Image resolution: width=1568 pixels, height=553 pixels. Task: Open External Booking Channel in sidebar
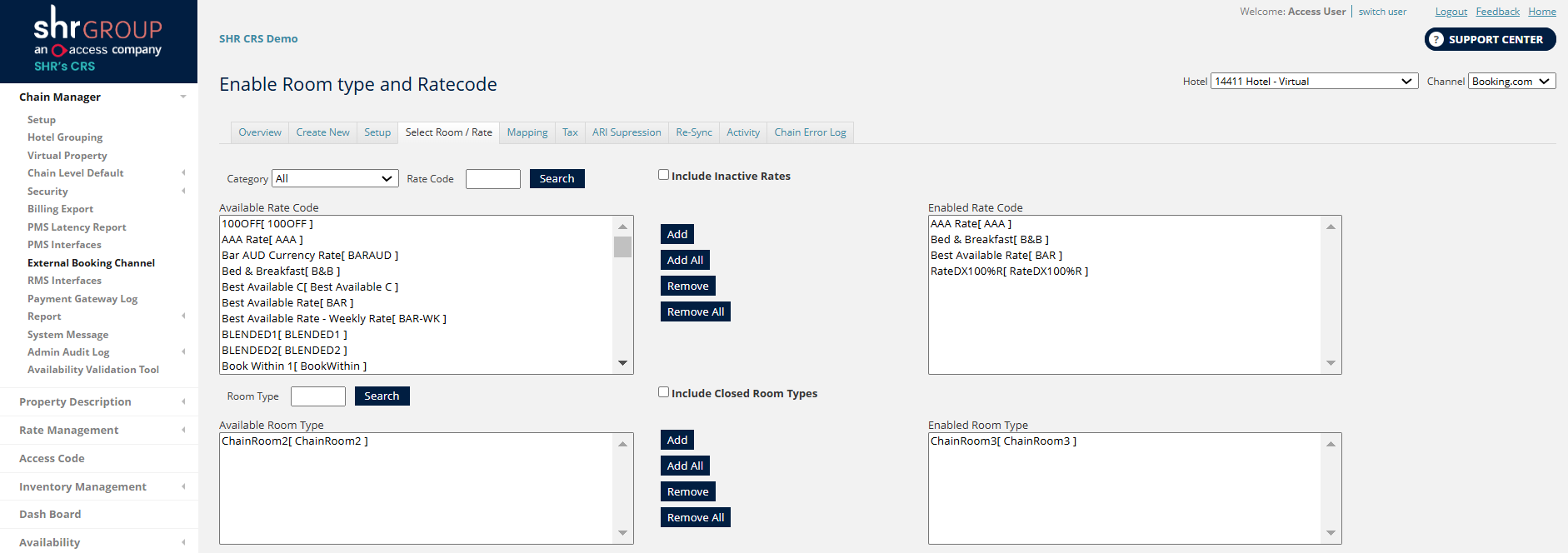tap(91, 263)
